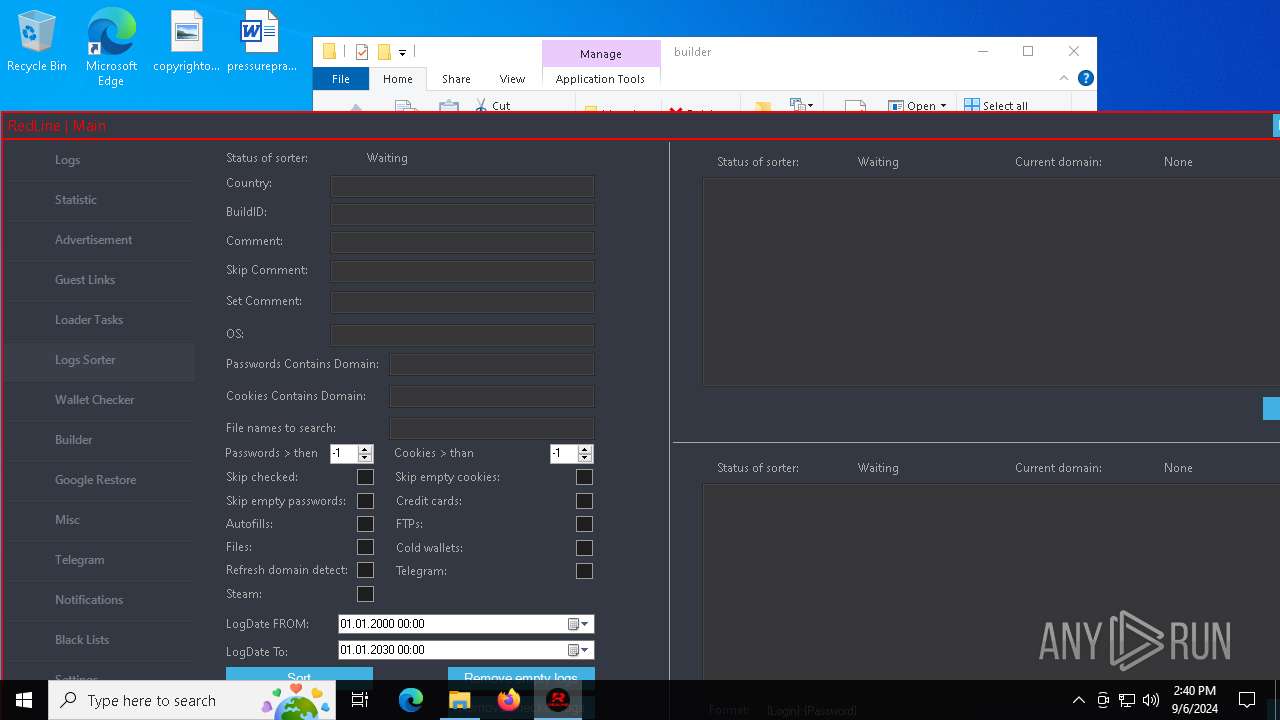This screenshot has width=1280, height=720.
Task: Decrease the Cookies > than value
Action: click(x=585, y=458)
